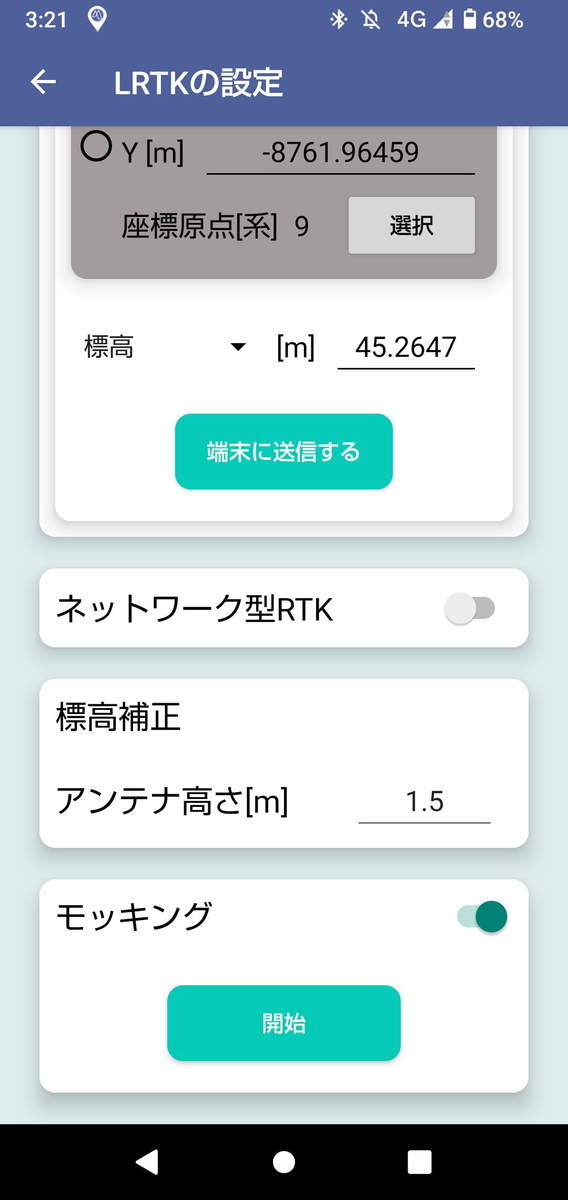Viewport: 568px width, 1200px height.
Task: Tap the 標高 dropdown label
Action: coord(109,347)
